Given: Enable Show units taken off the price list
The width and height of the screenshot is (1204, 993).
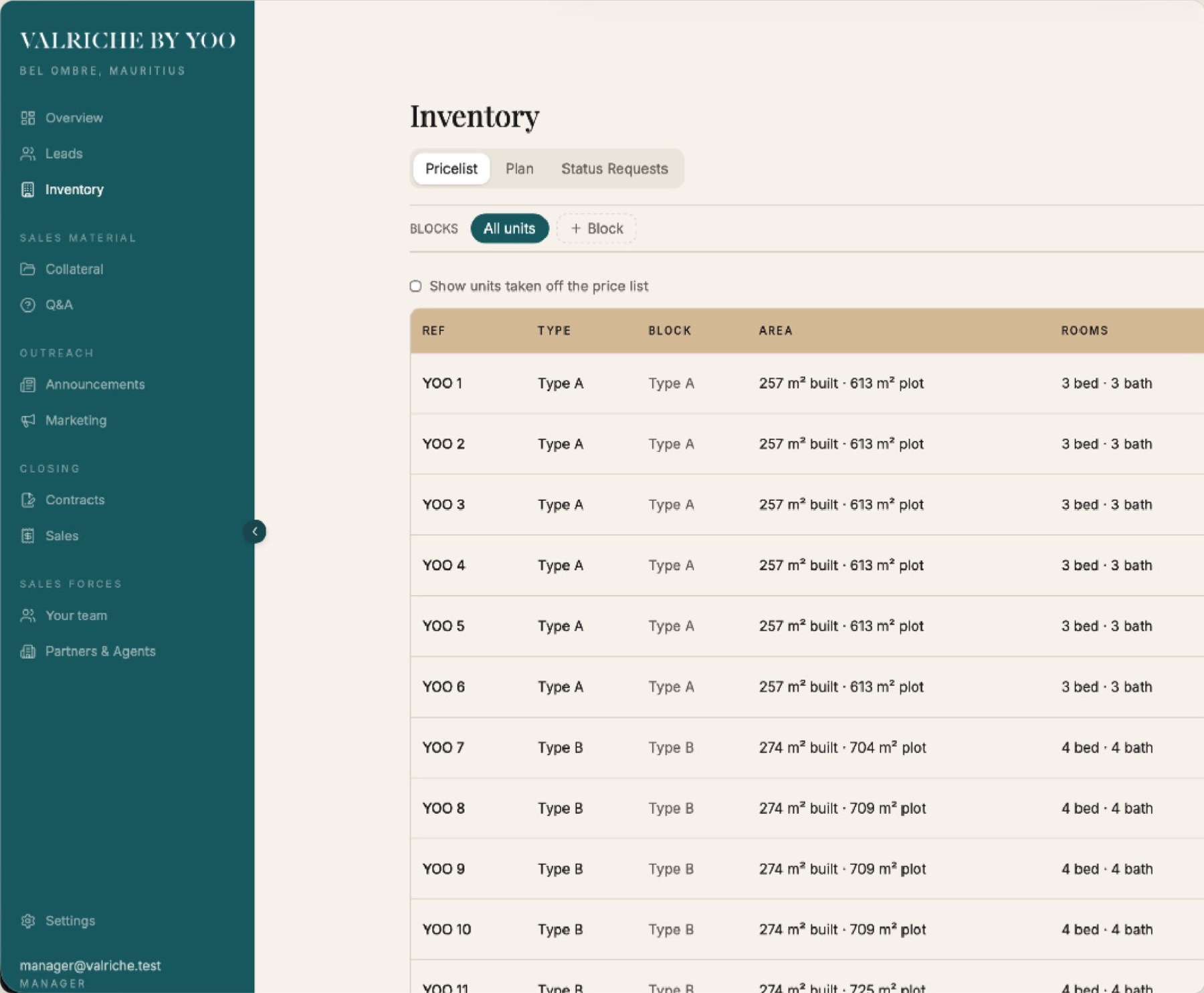Looking at the screenshot, I should 415,286.
